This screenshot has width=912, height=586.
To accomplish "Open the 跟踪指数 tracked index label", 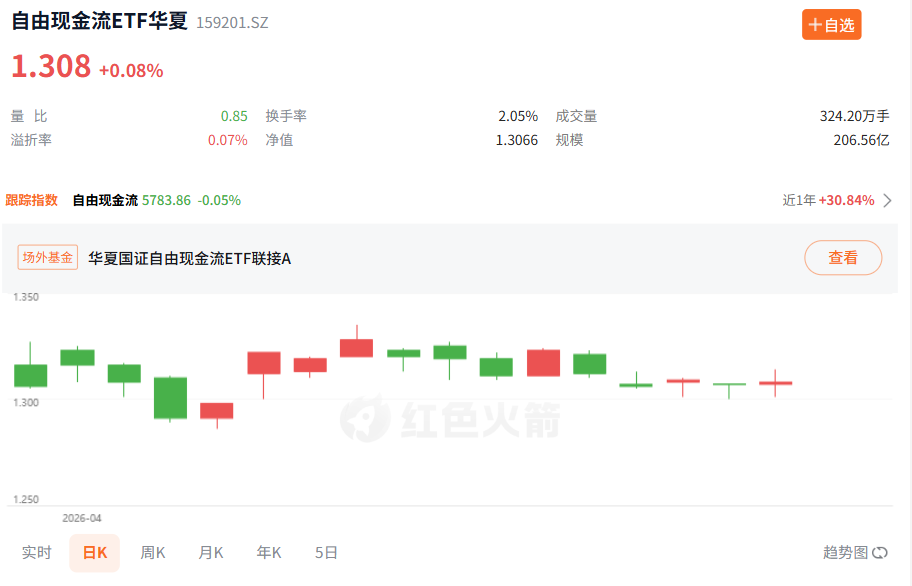I will (x=31, y=200).
